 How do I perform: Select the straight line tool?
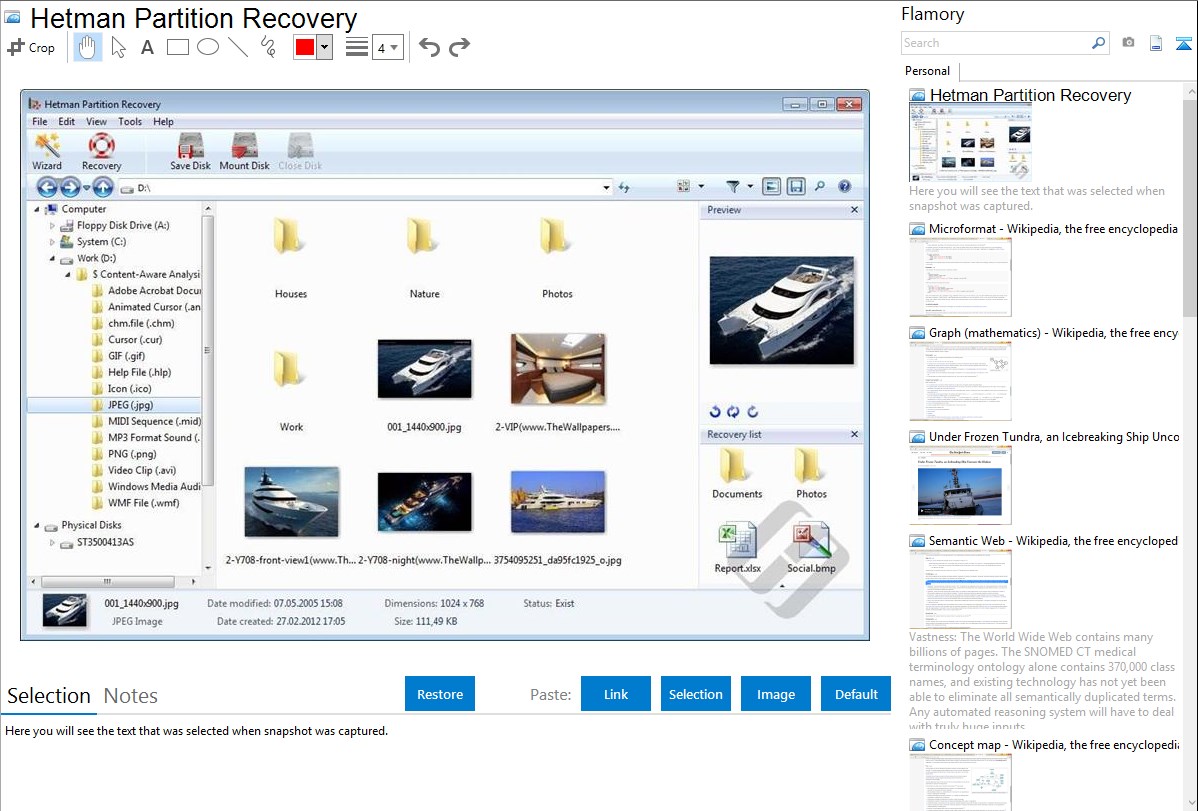click(x=237, y=47)
